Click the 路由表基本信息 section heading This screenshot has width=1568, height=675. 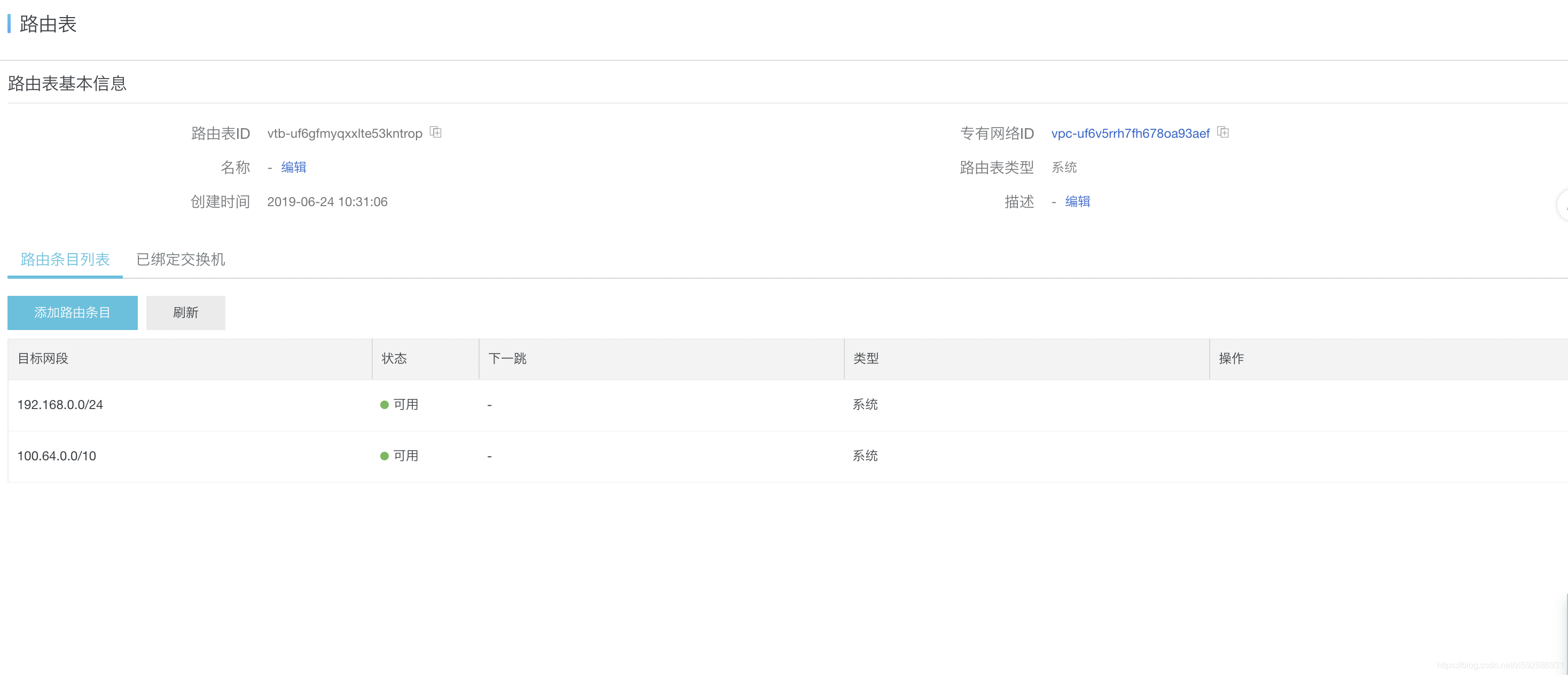(x=67, y=83)
